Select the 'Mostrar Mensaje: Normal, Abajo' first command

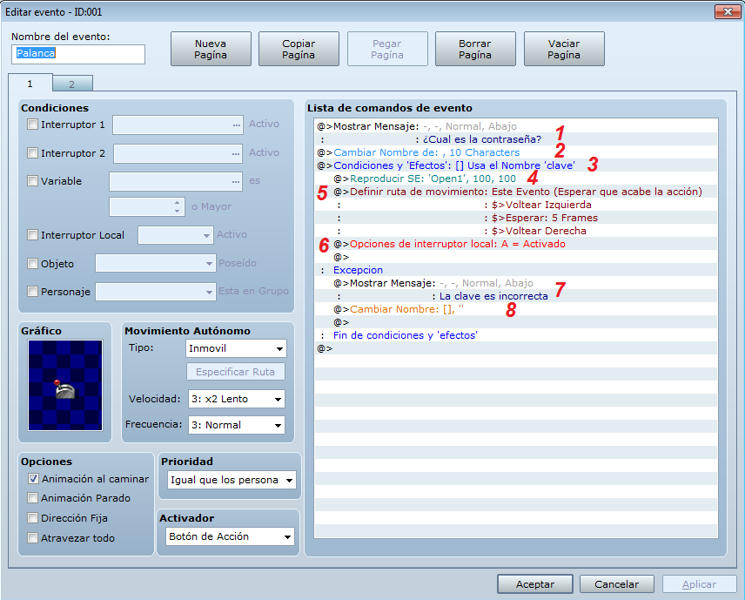coord(516,126)
